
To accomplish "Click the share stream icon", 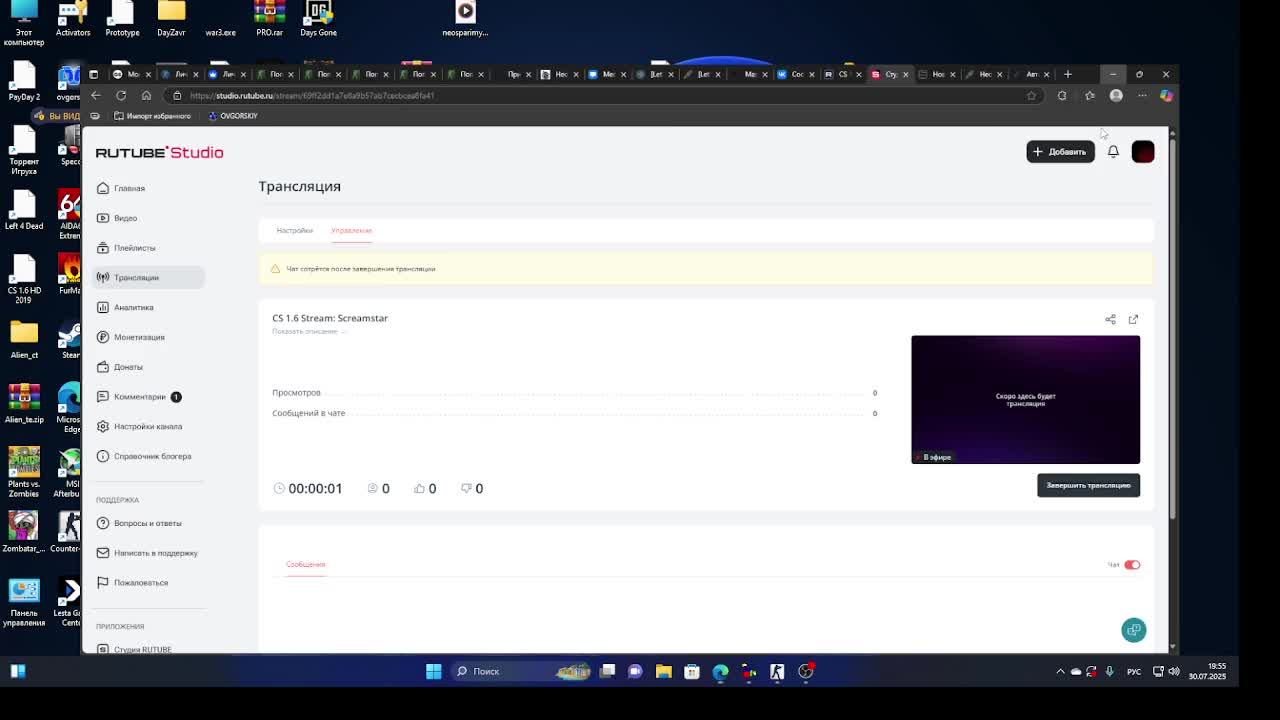I will (1110, 319).
